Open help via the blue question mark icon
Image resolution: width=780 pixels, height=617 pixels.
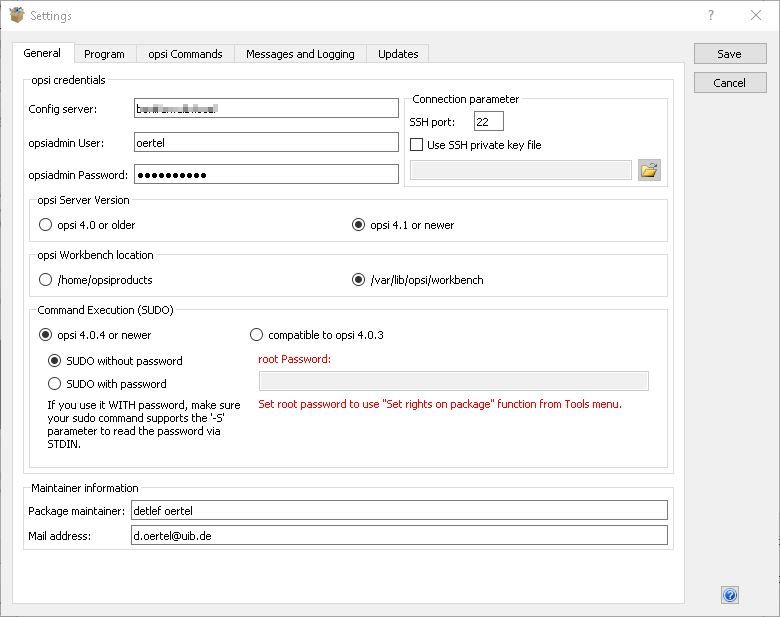(730, 595)
